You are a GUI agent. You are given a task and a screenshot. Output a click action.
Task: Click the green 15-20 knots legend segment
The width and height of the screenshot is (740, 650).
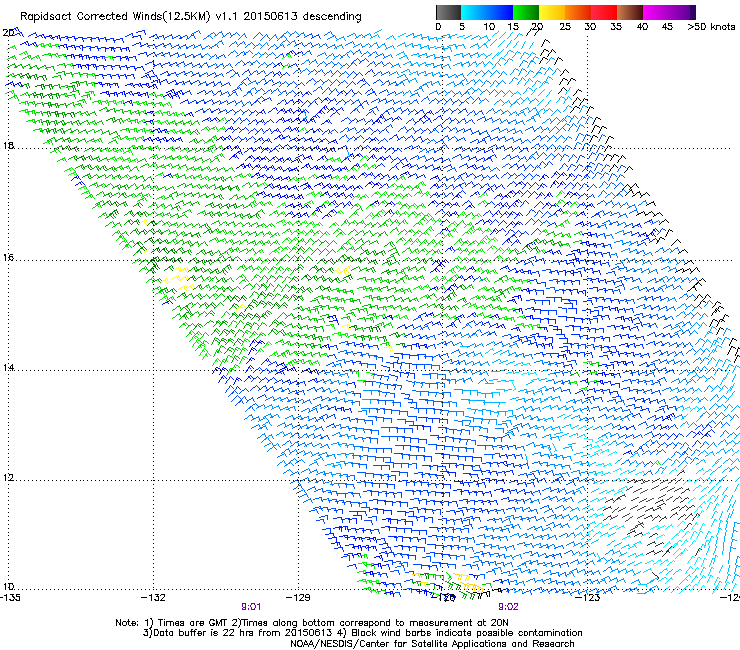click(x=526, y=12)
